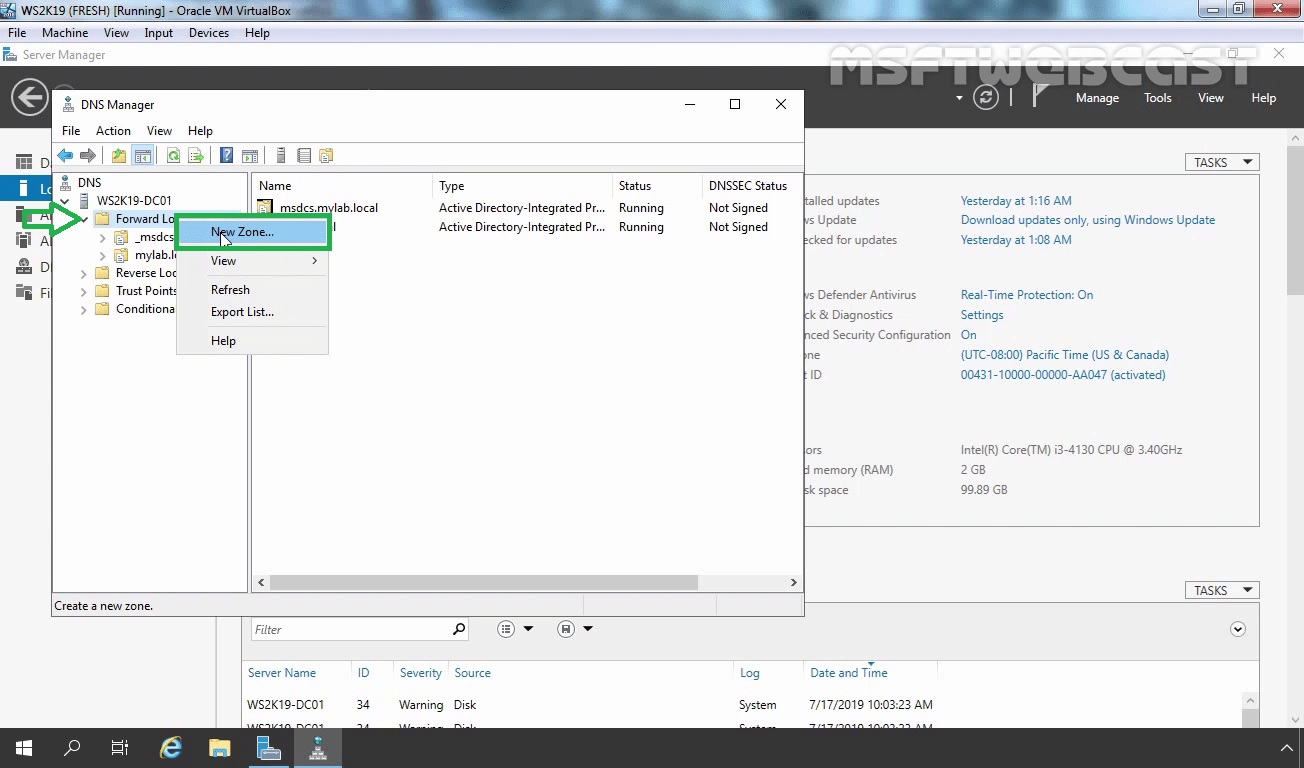
Task: Expand the _msdcs zone node
Action: click(x=102, y=238)
